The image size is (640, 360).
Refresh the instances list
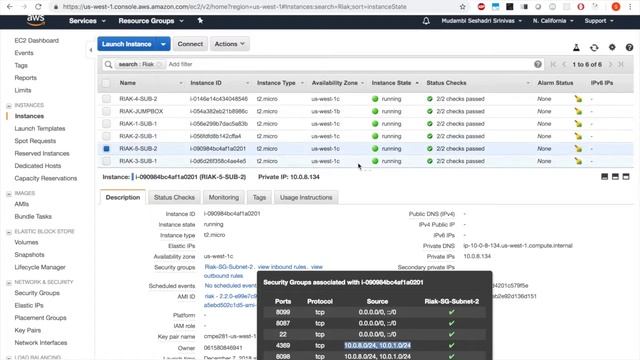tap(594, 48)
